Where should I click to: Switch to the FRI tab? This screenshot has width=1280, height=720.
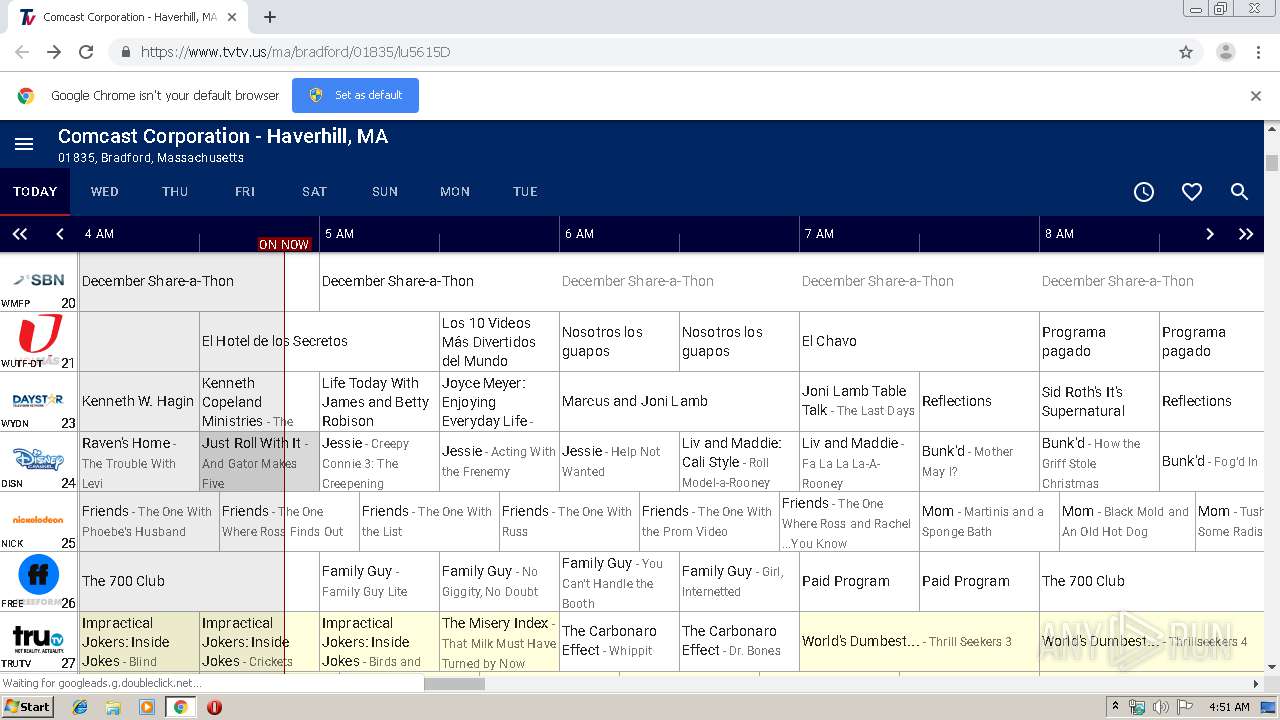click(x=245, y=192)
